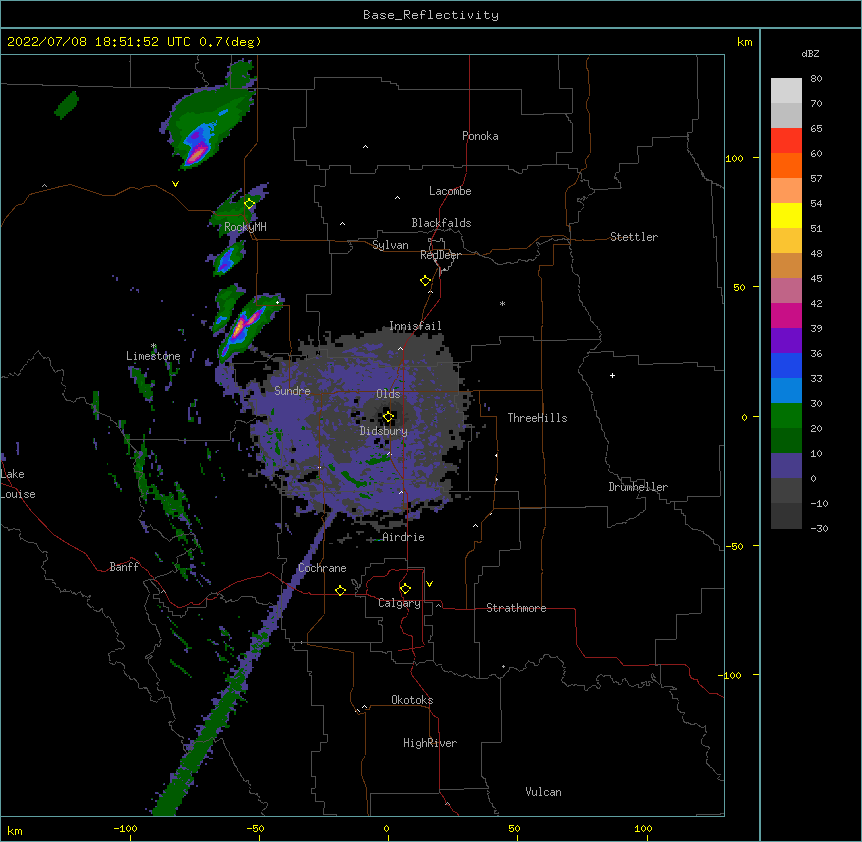Click the 50 tick label on the right axis

click(x=739, y=287)
